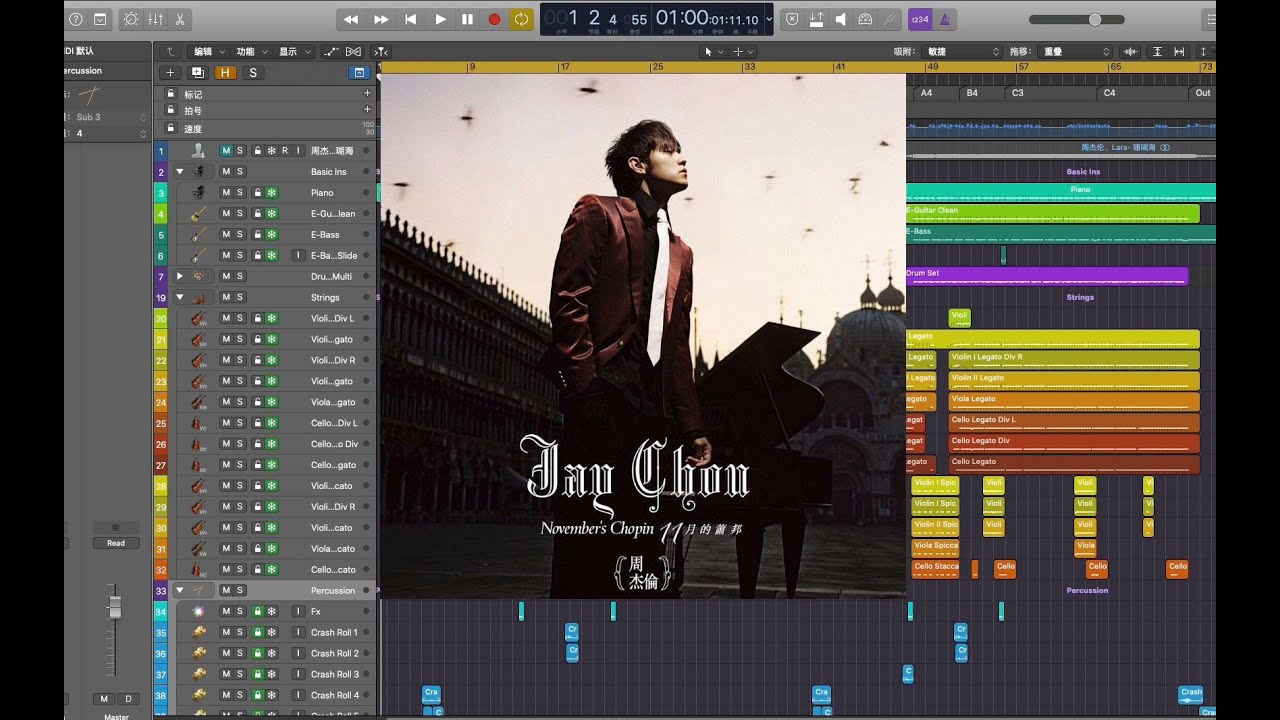Go to beginning of project
This screenshot has height=720, width=1280.
(x=410, y=19)
